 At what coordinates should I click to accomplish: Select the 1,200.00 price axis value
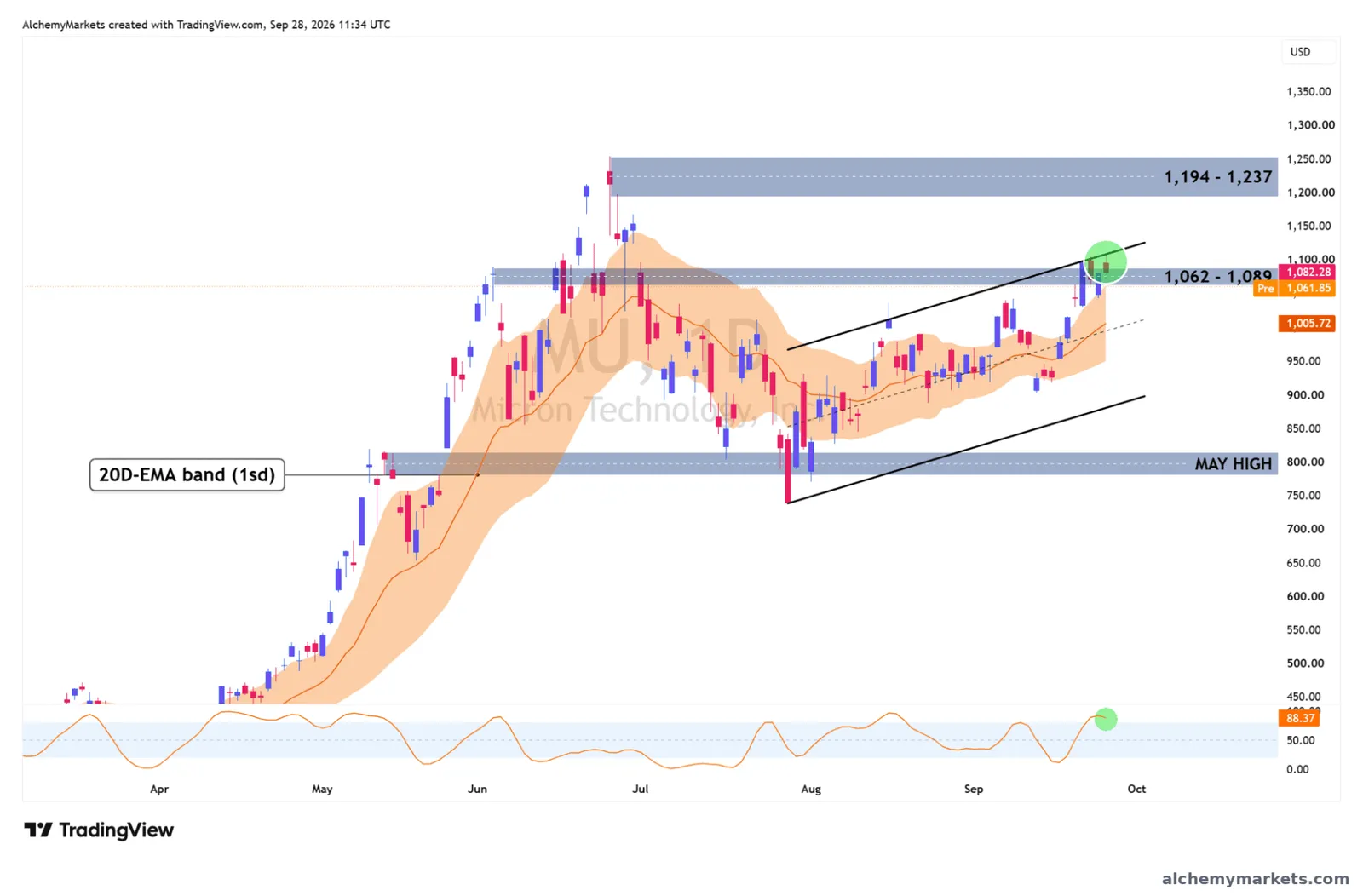[x=1310, y=192]
